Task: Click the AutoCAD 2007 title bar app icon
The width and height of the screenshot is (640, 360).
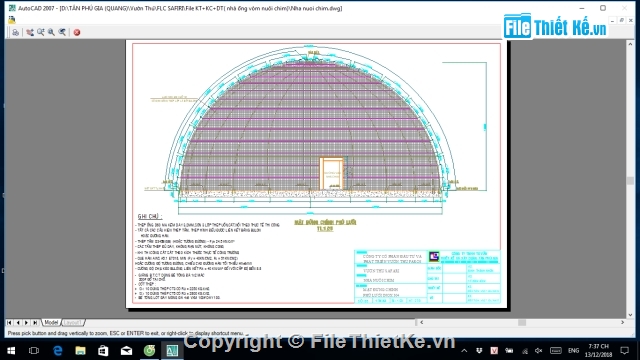Action: [12, 8]
